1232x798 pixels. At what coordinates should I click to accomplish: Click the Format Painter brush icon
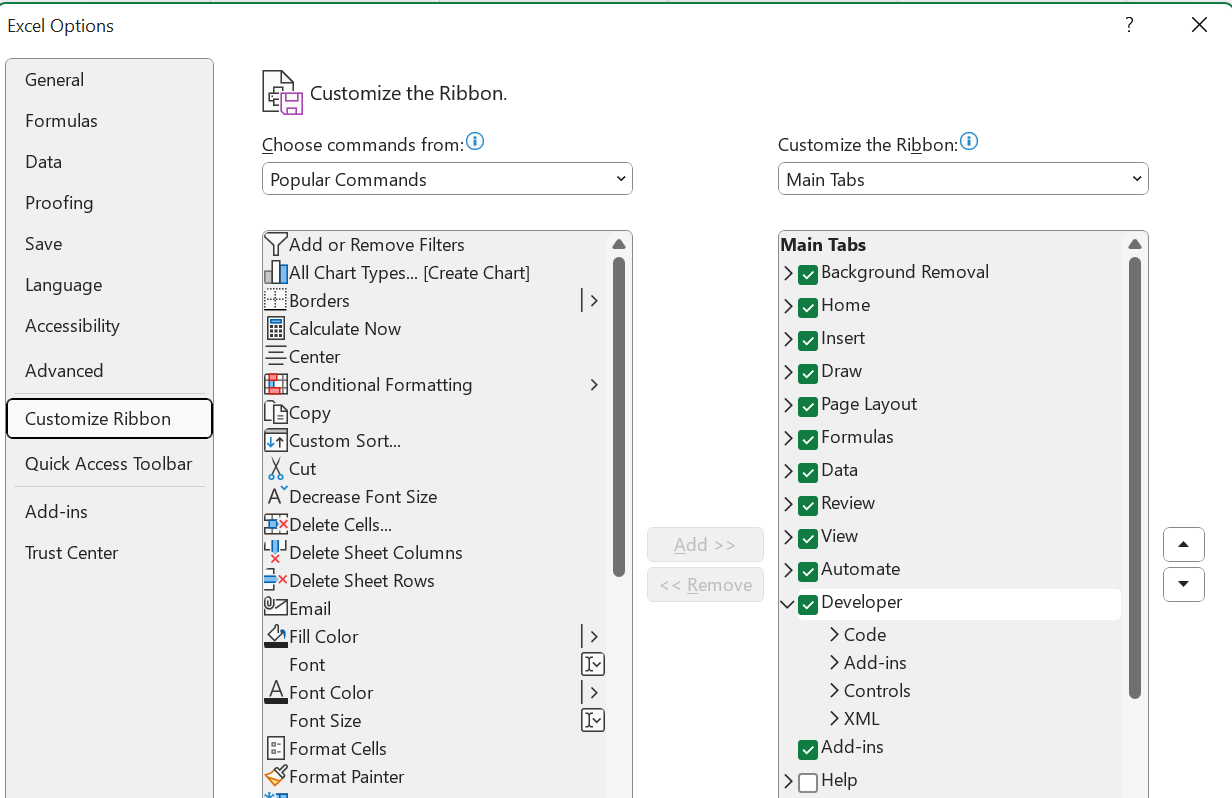pyautogui.click(x=275, y=777)
